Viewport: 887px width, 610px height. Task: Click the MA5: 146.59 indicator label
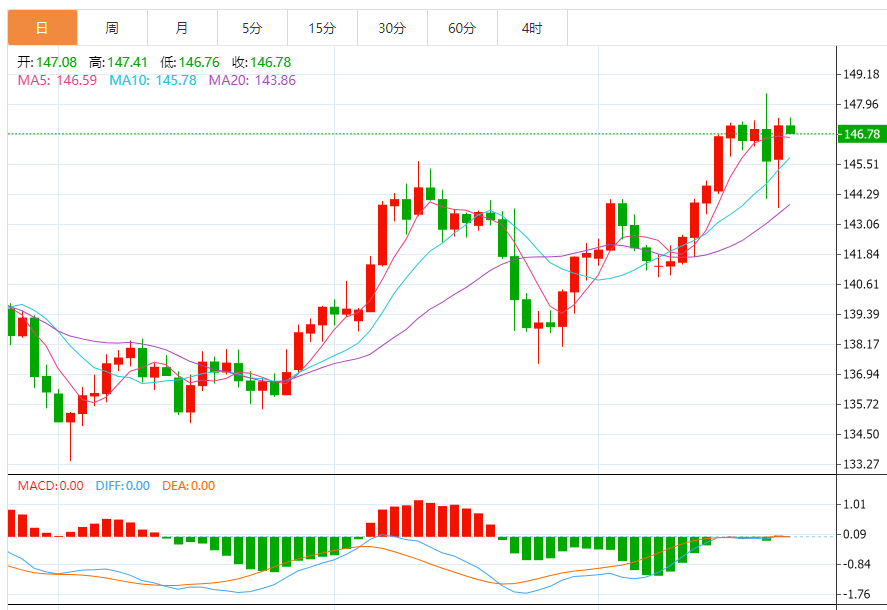(x=57, y=80)
